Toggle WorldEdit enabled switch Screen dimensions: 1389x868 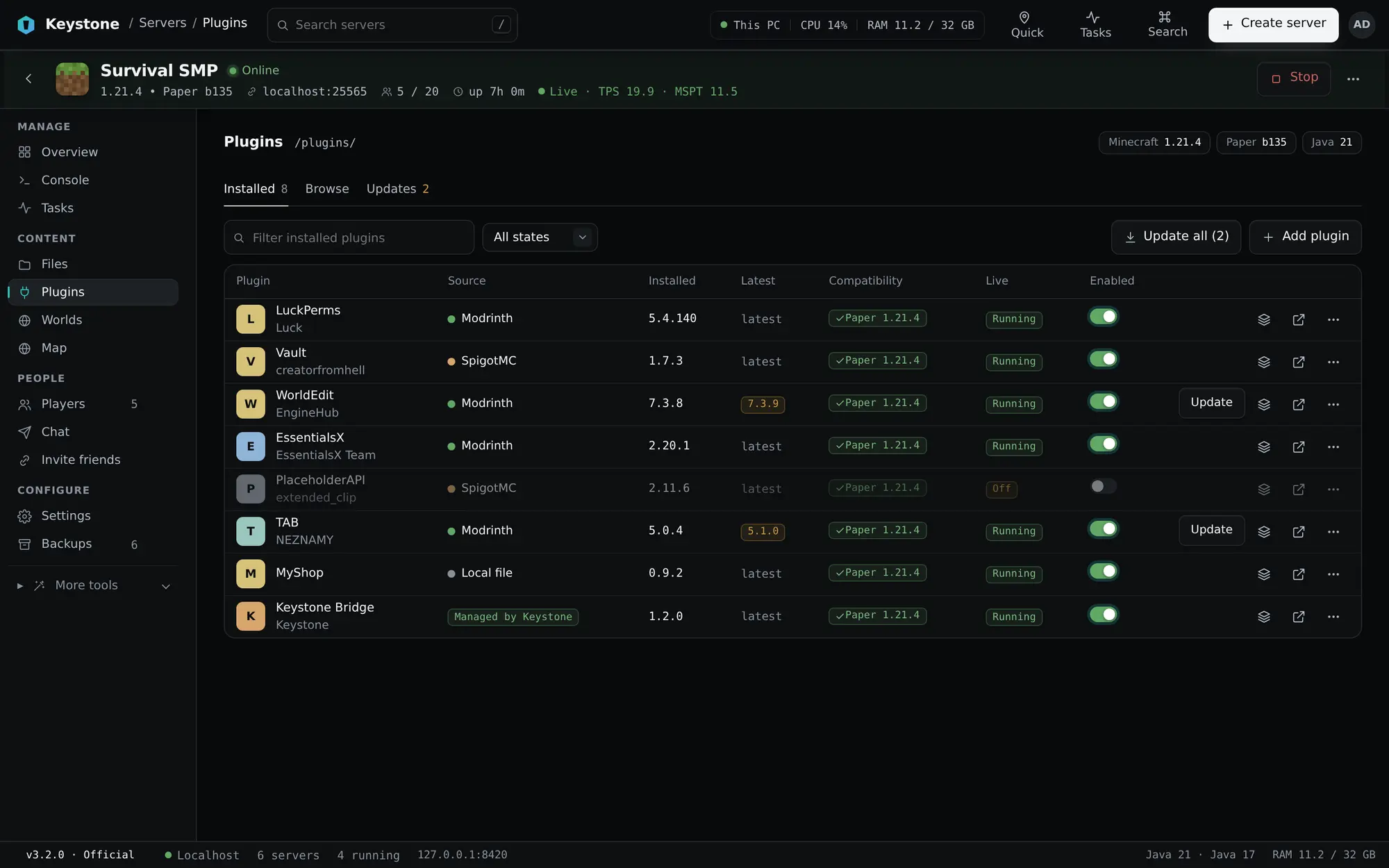(1103, 401)
